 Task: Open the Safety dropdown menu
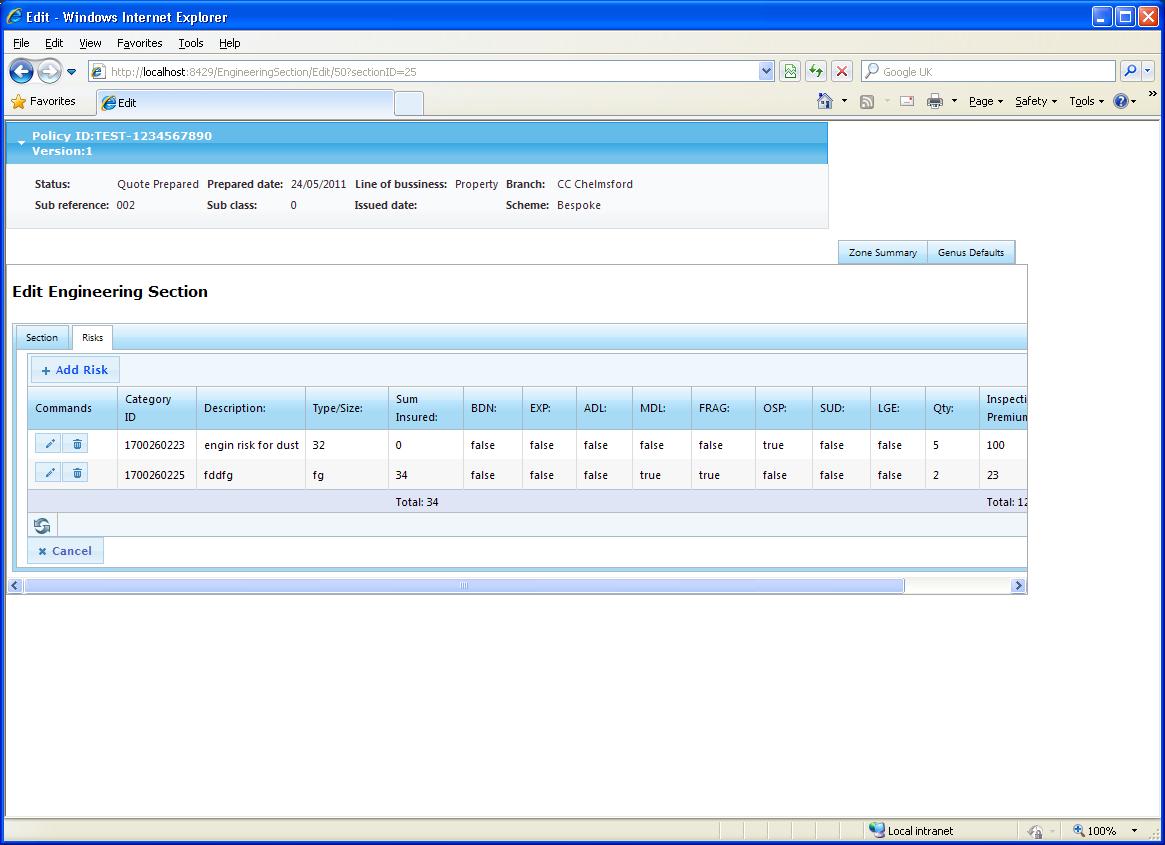click(x=1036, y=101)
